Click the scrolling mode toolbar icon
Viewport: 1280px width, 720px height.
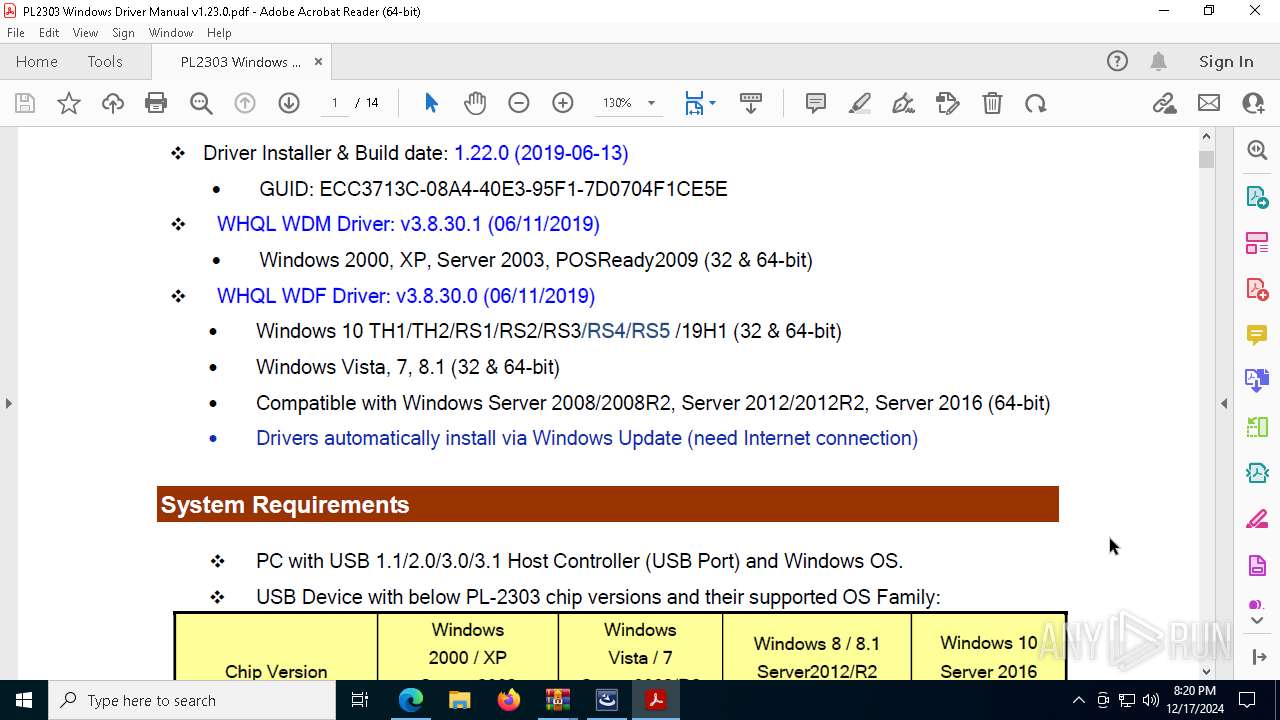[x=751, y=103]
